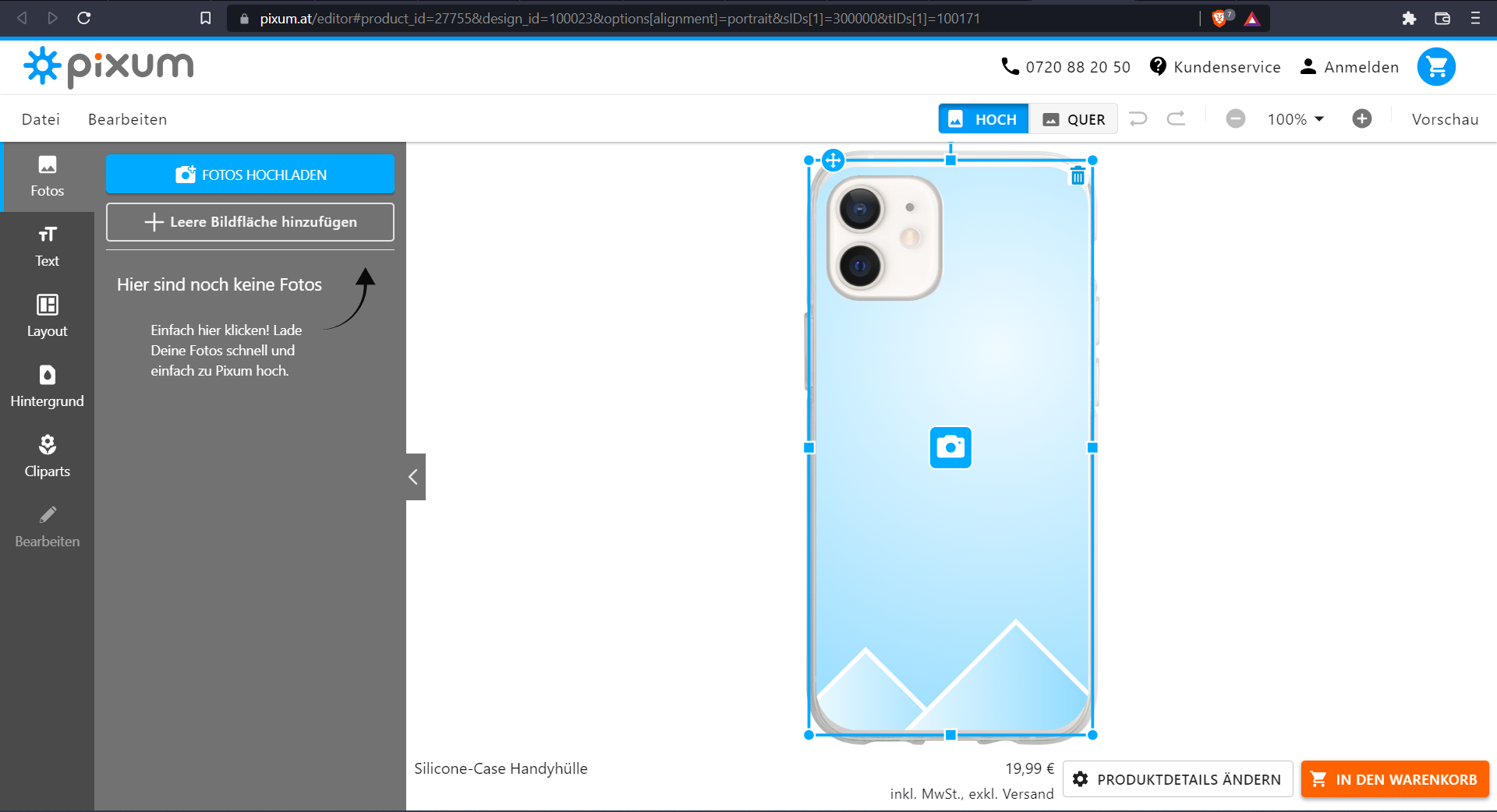This screenshot has width=1497, height=812.
Task: Open the 100% zoom level dropdown
Action: [1295, 119]
